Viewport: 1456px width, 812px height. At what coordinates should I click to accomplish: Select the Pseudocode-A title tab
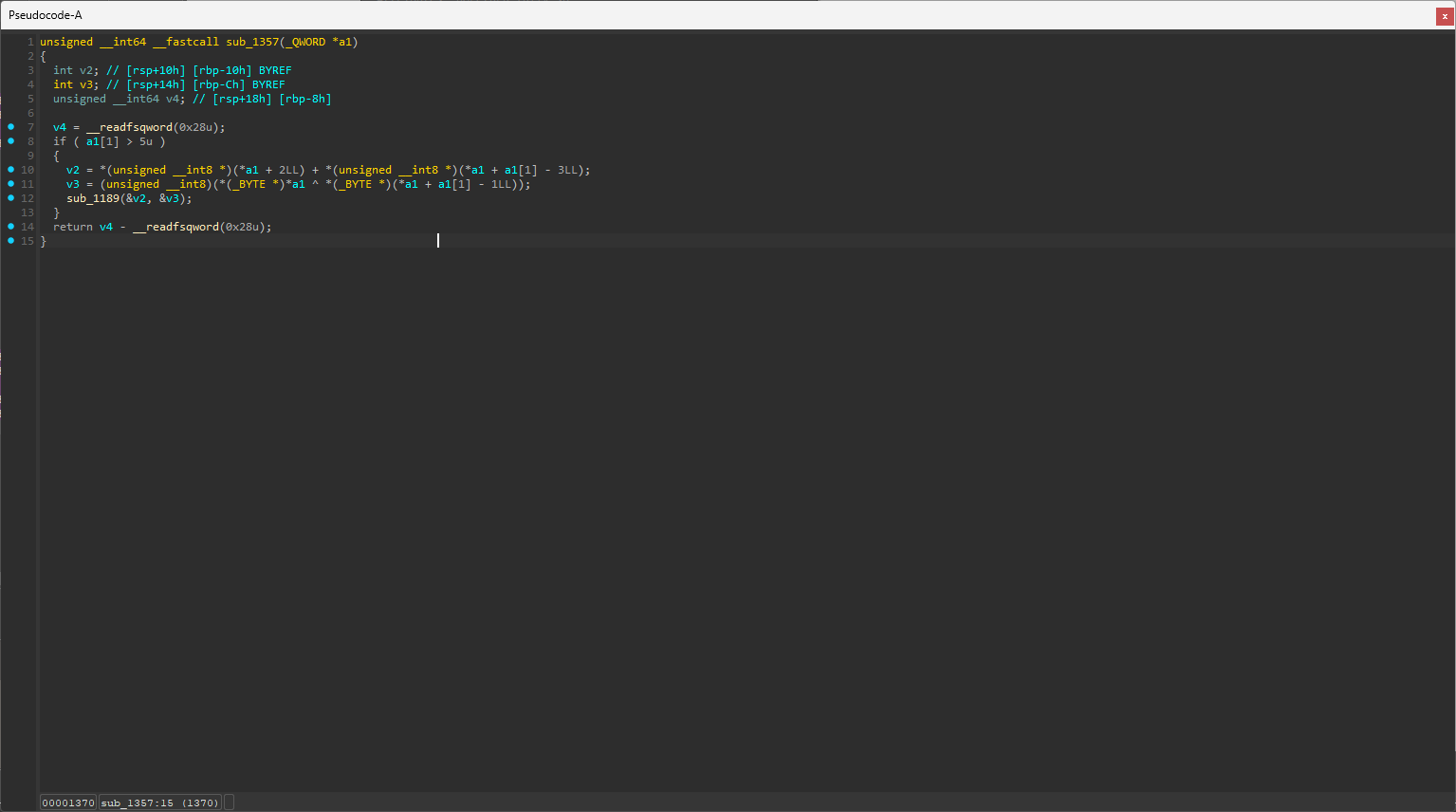pyautogui.click(x=46, y=15)
